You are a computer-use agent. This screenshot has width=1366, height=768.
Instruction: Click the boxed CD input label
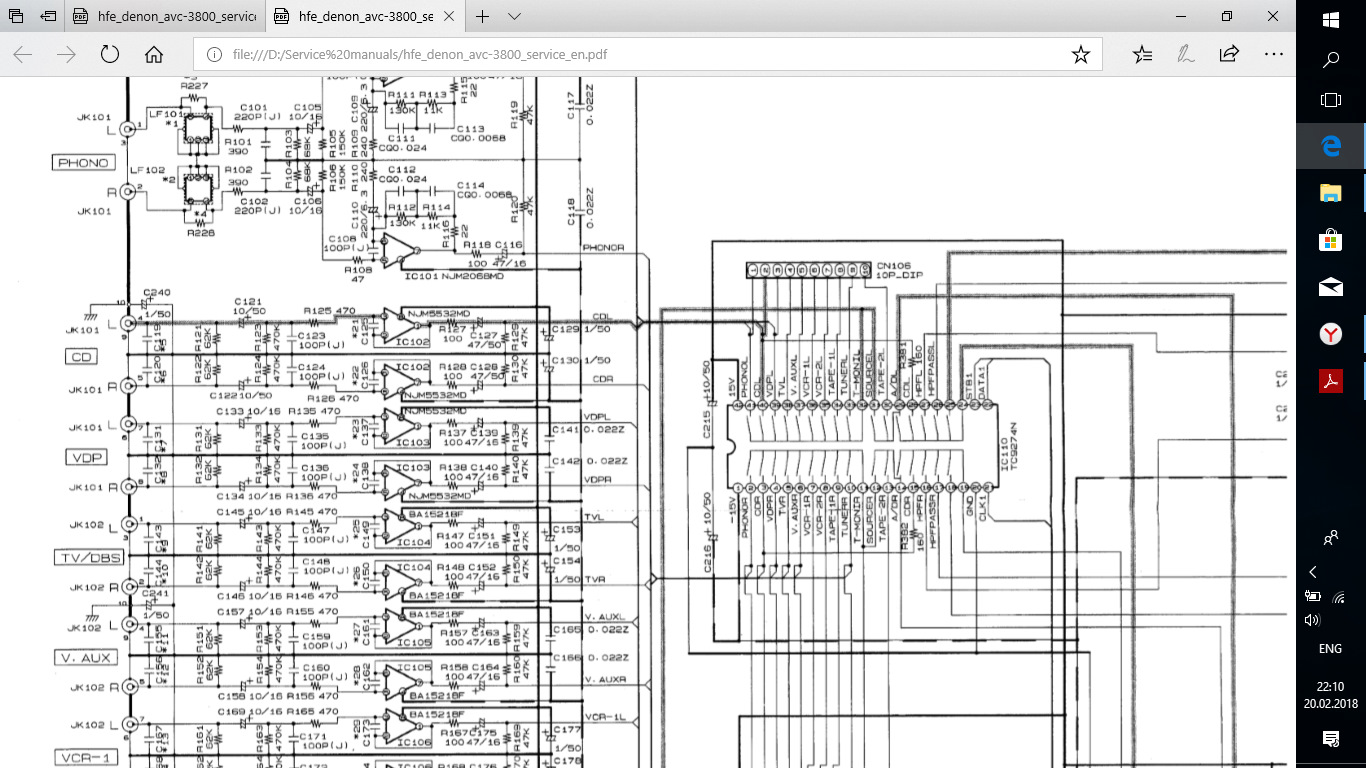(x=81, y=357)
